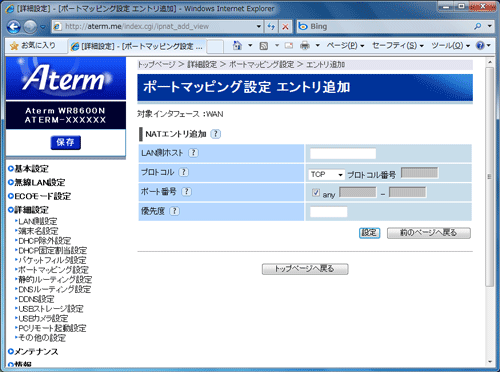The height and width of the screenshot is (372, 500).
Task: Click the printer icon in toolbar
Action: (x=305, y=46)
